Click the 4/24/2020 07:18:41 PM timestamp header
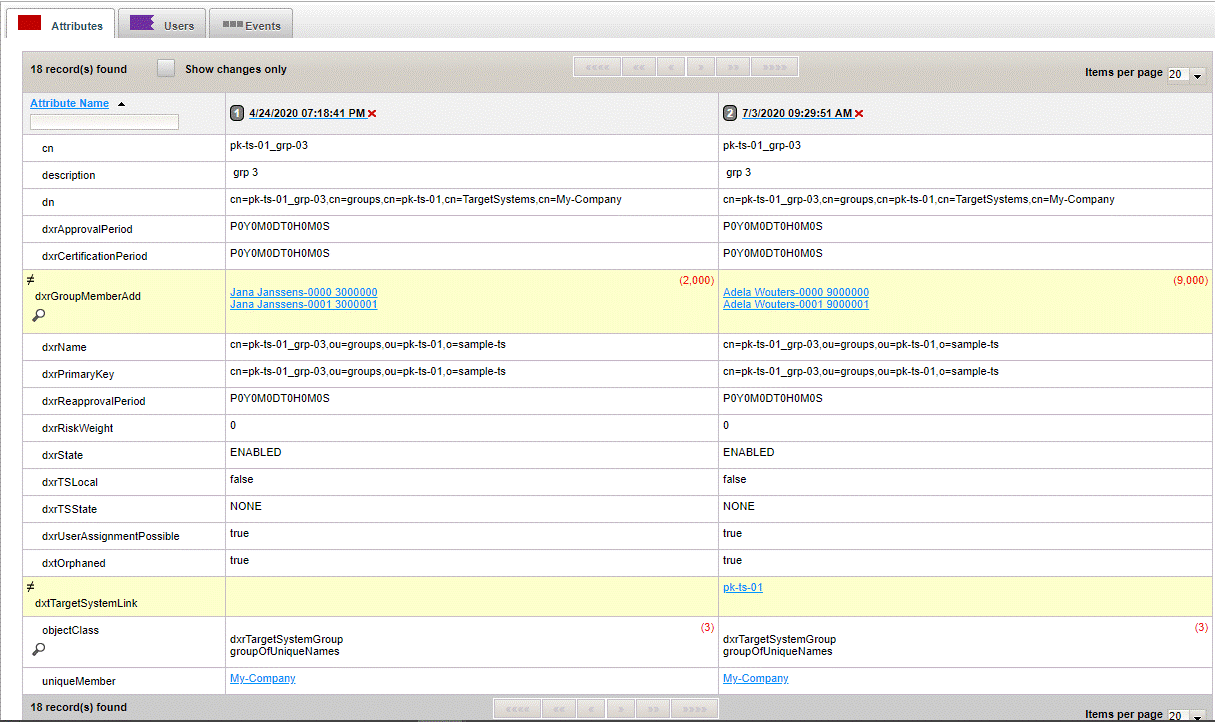 pyautogui.click(x=306, y=114)
